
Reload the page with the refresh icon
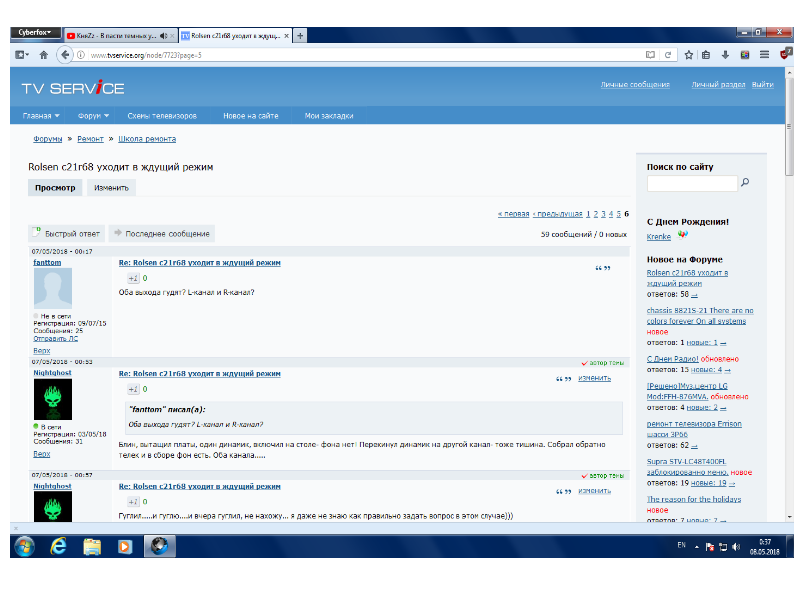pyautogui.click(x=669, y=55)
